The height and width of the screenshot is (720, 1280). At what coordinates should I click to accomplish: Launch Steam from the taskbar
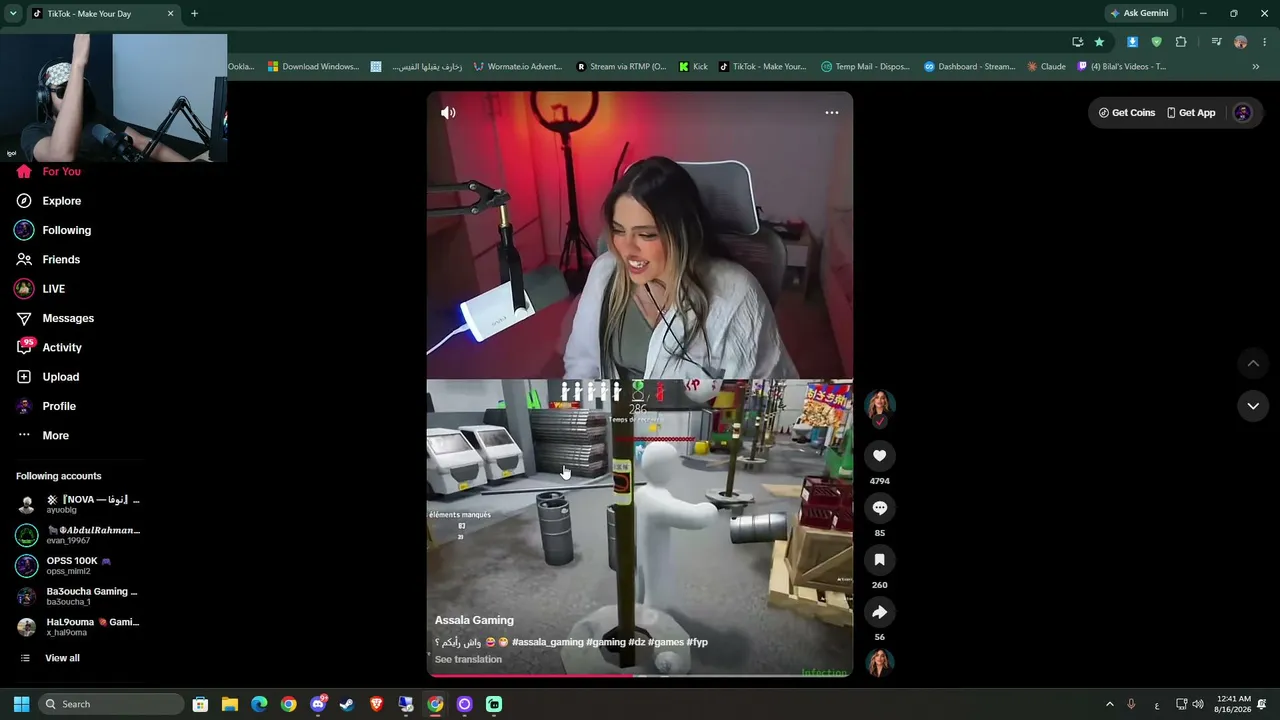tap(347, 704)
